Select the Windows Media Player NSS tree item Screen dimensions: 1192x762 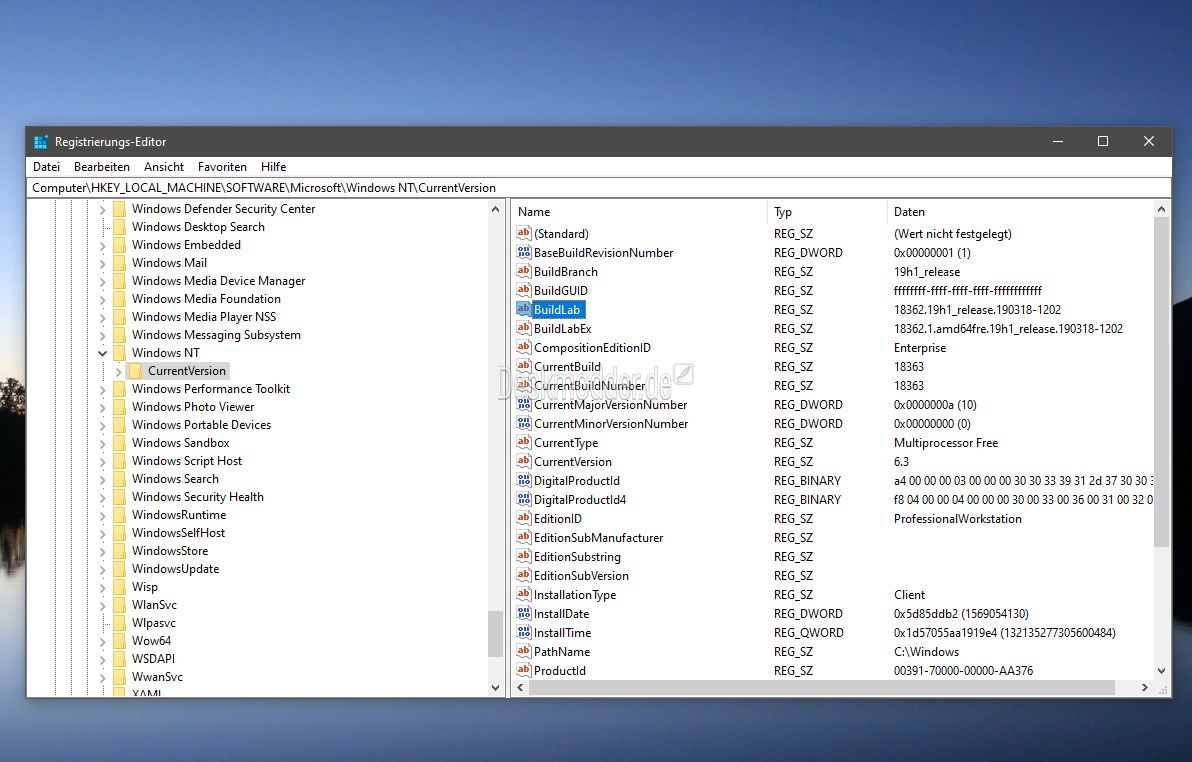click(x=204, y=317)
